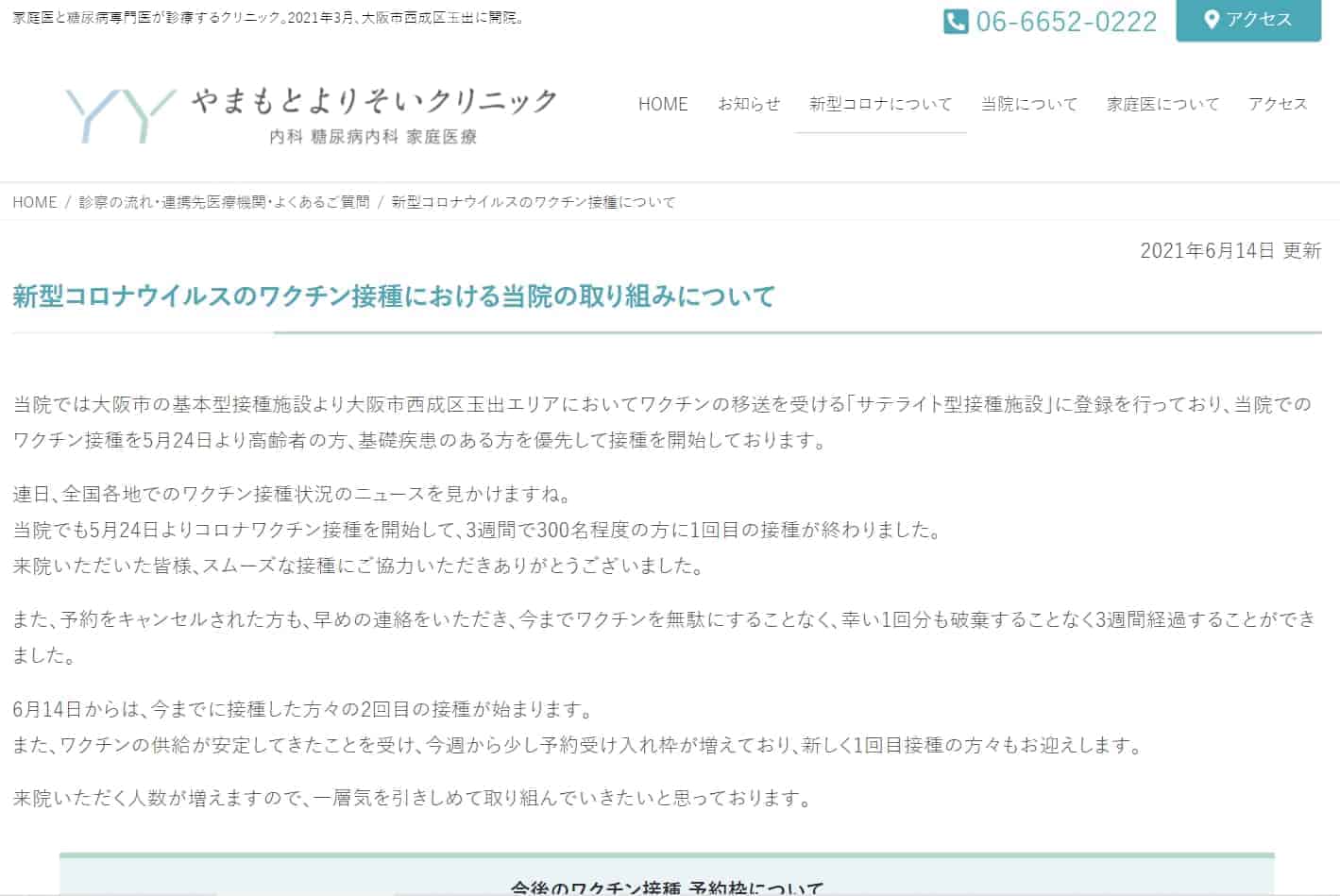Image resolution: width=1340 pixels, height=896 pixels.
Task: Open the 当院について menu item
Action: coord(1029,104)
